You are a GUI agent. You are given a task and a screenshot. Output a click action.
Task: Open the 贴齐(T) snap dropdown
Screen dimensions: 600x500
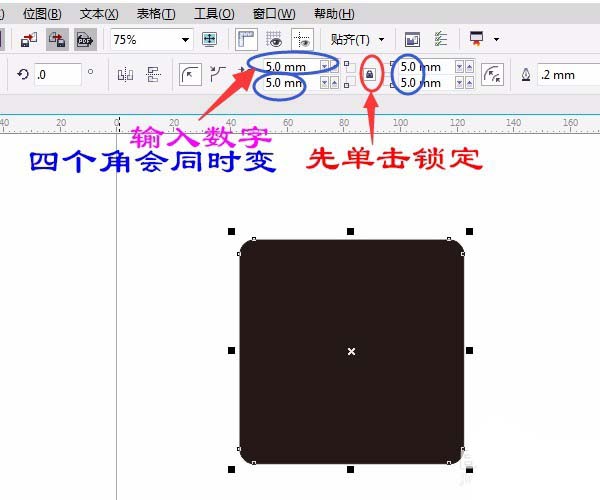[357, 39]
